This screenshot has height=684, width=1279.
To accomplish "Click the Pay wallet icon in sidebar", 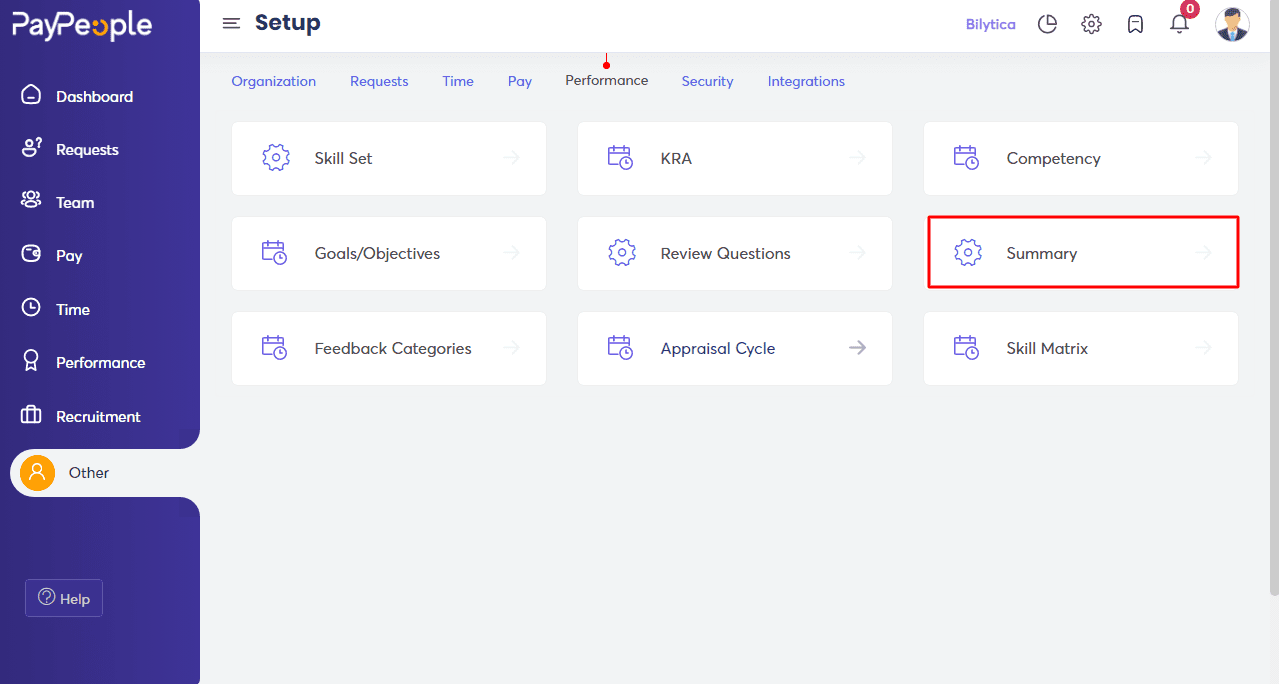I will pos(31,254).
